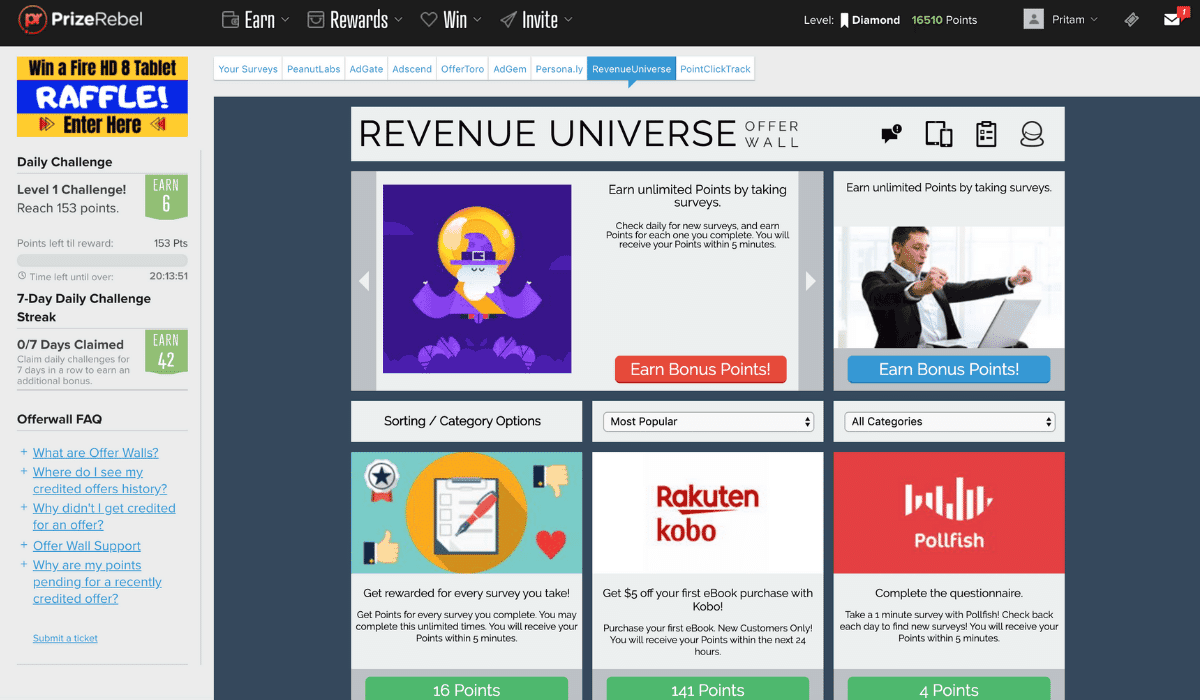Switch to the PeanutLabs tab
Screen dimensions: 1200x700
(314, 69)
